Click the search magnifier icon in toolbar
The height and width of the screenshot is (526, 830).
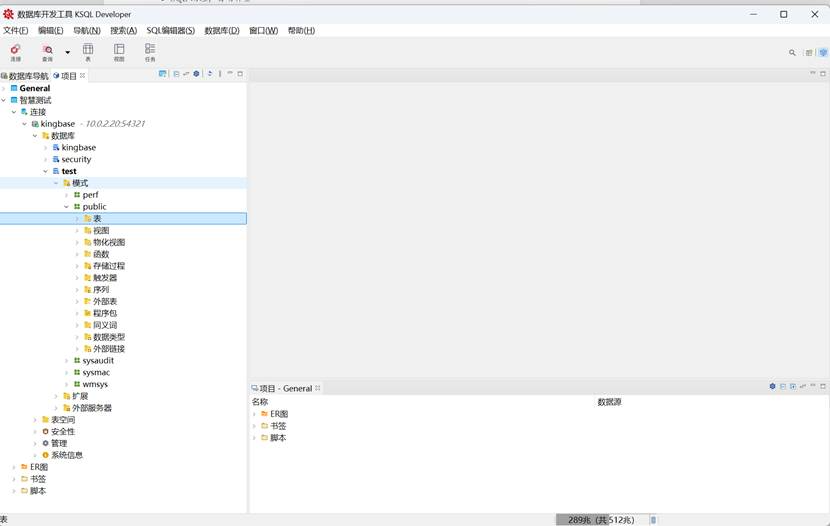792,52
